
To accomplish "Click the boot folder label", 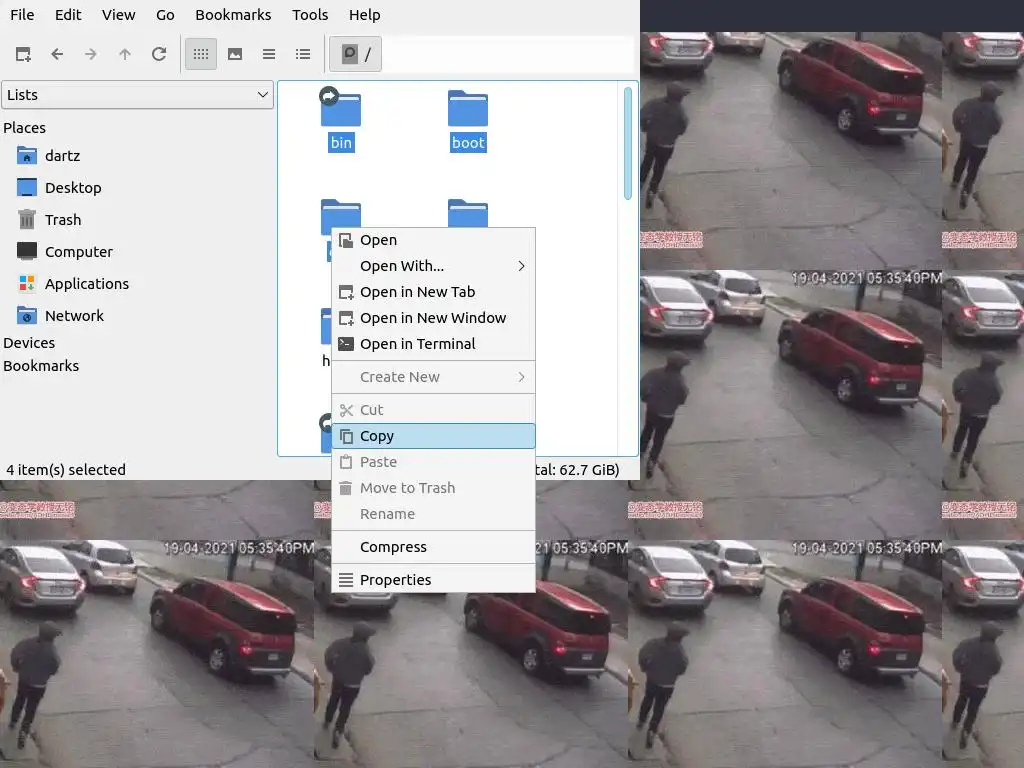I will [x=468, y=143].
